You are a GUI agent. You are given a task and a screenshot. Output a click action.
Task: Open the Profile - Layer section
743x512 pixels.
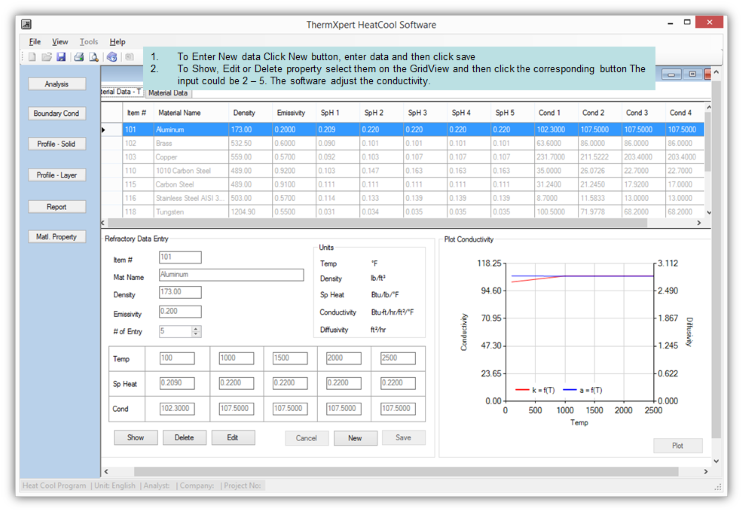(57, 175)
